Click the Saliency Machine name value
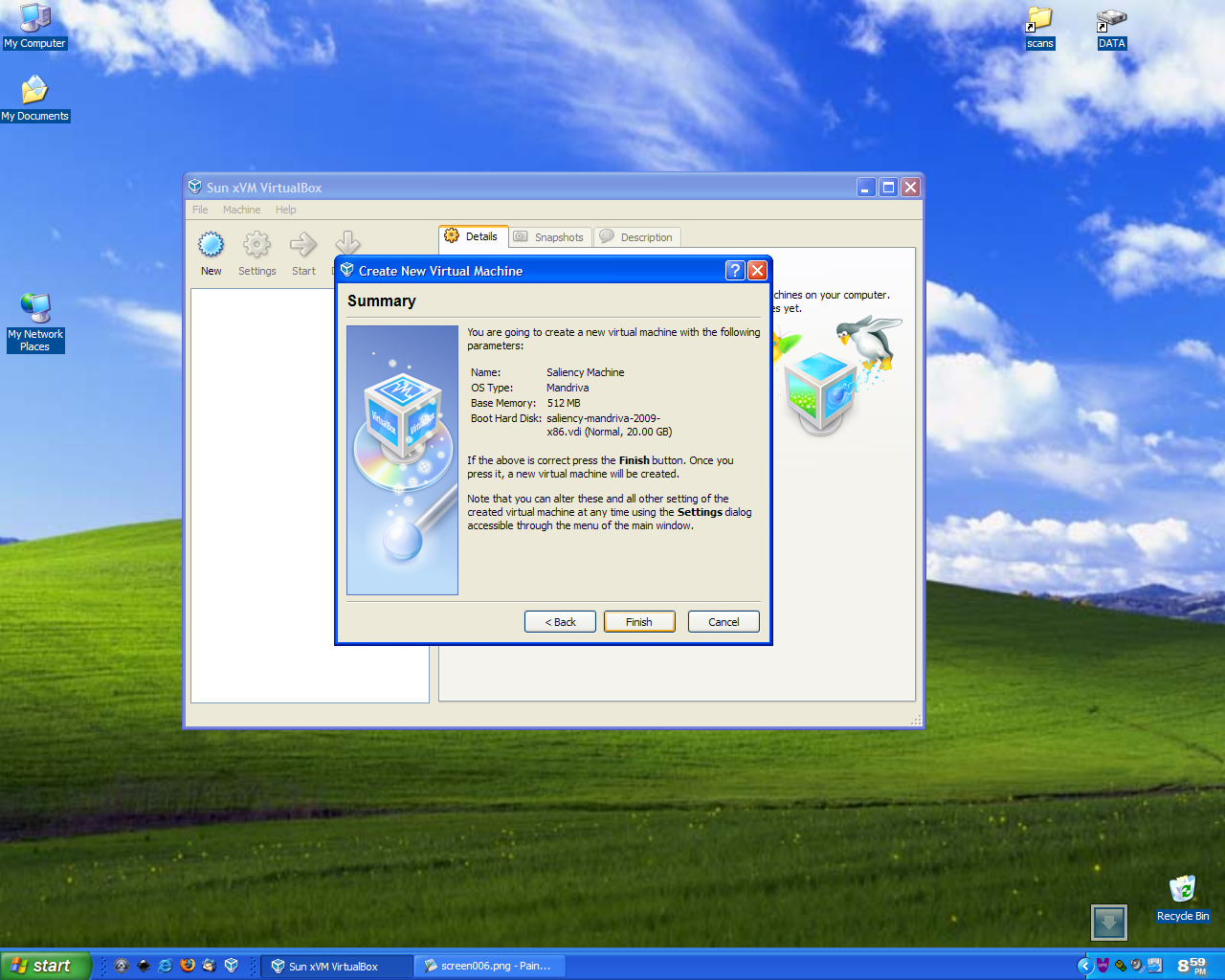This screenshot has height=980, width=1225. pyautogui.click(x=585, y=372)
